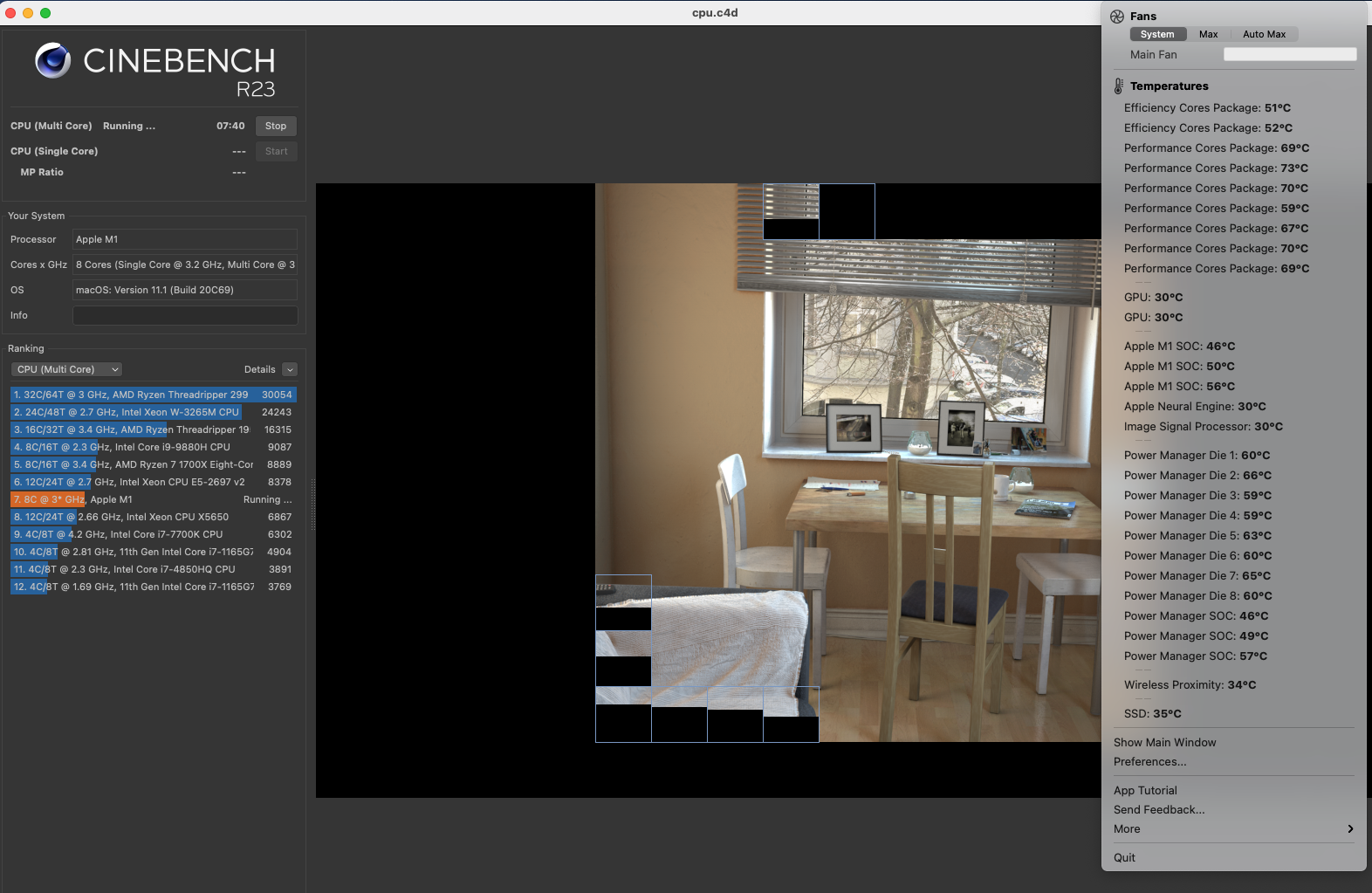
Task: Click the window's green zoom button
Action: point(45,13)
